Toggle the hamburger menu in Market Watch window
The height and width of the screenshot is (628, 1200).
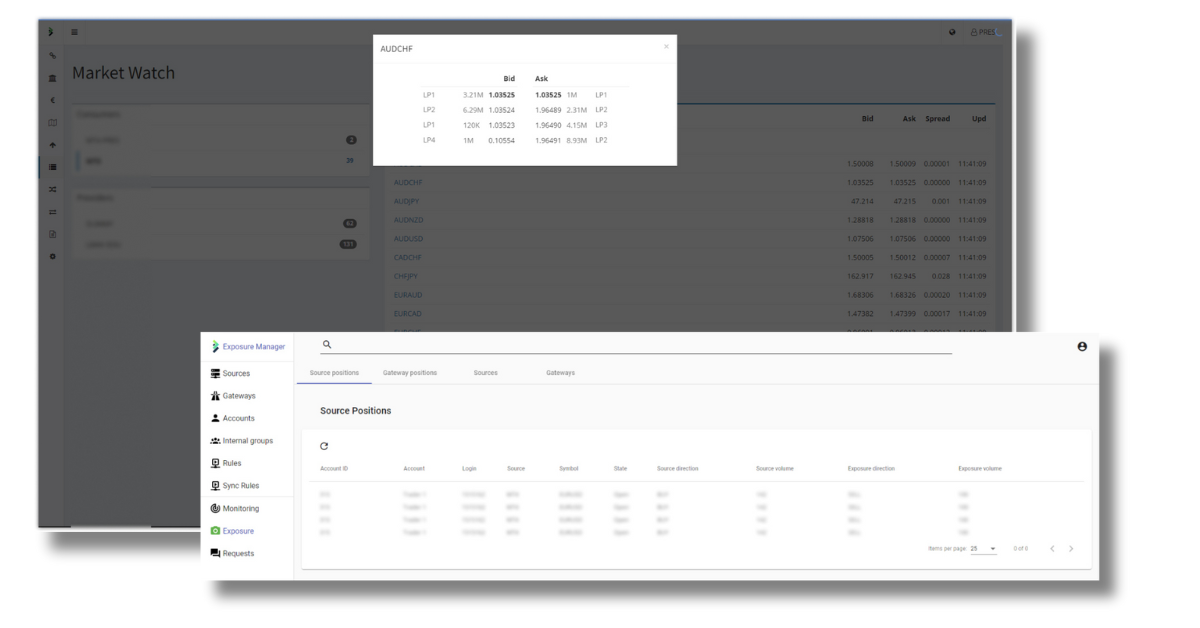click(75, 33)
